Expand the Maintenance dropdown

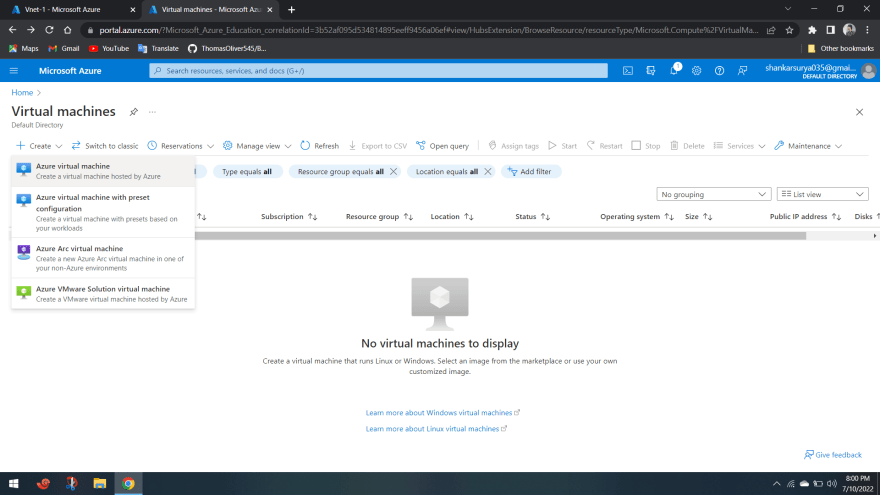tap(808, 146)
